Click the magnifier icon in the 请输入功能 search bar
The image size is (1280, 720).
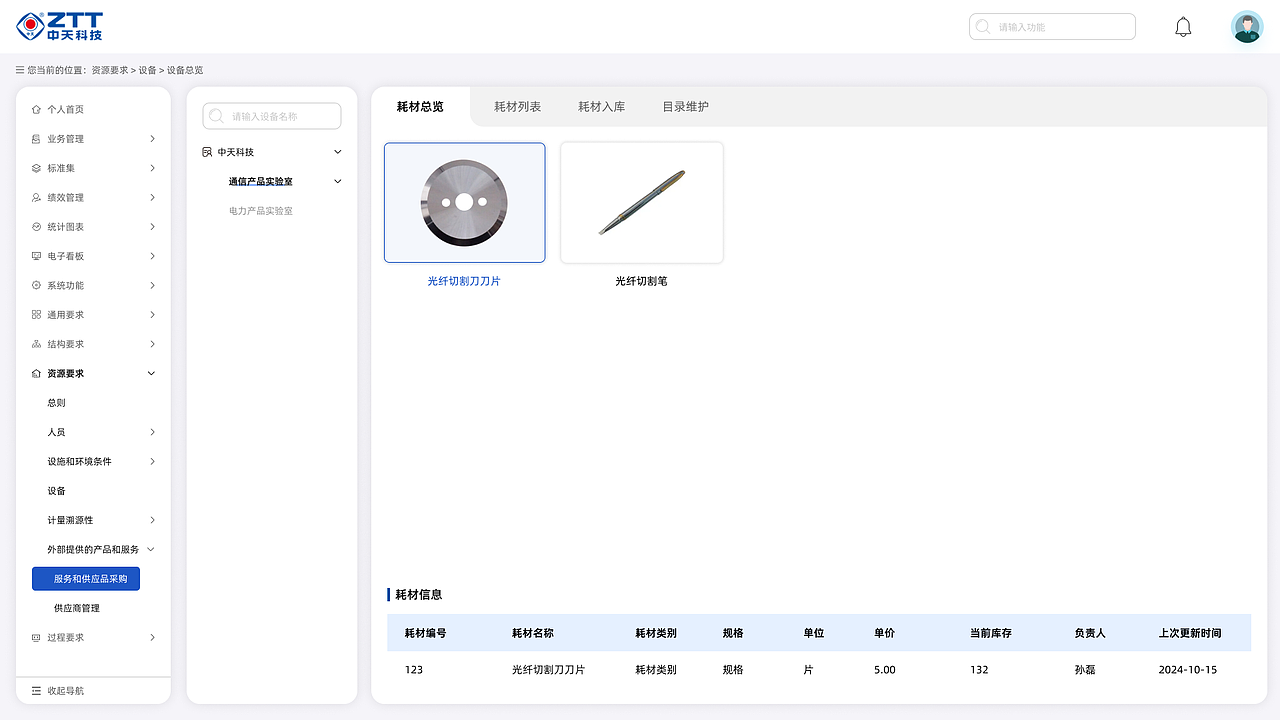983,26
